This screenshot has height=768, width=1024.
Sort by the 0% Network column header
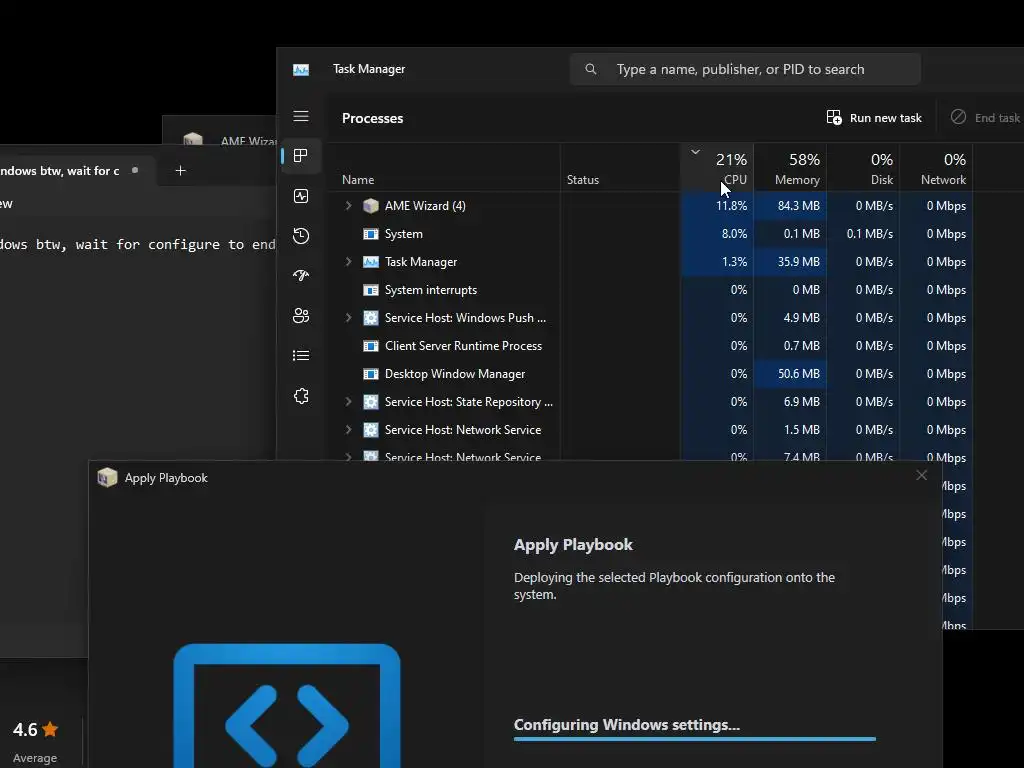click(x=936, y=168)
